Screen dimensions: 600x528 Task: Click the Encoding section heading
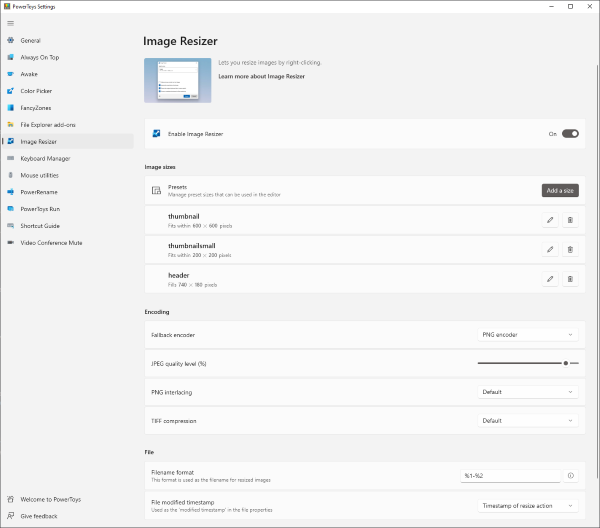point(157,312)
